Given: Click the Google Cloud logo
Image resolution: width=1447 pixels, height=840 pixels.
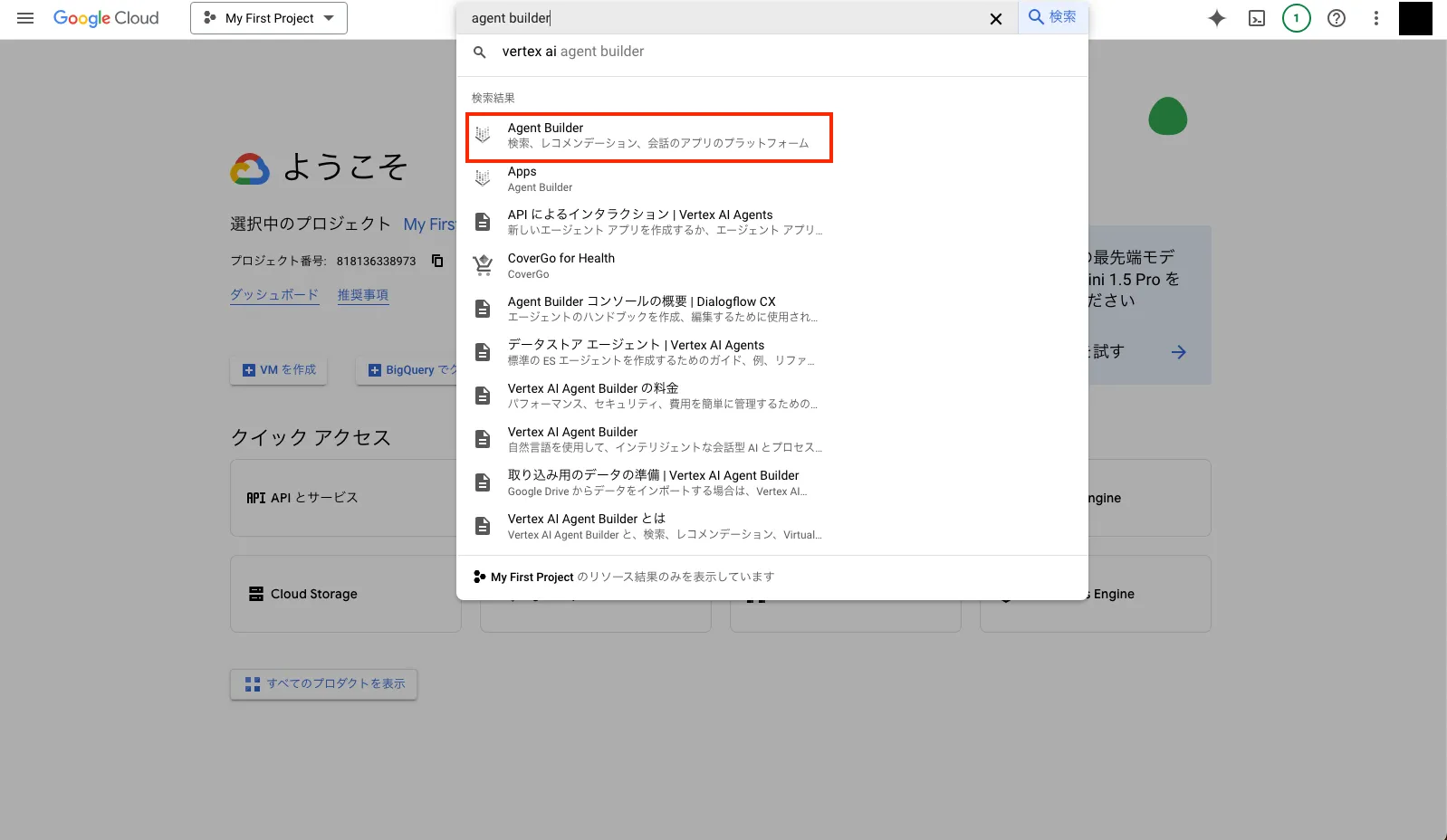Looking at the screenshot, I should click(x=106, y=18).
